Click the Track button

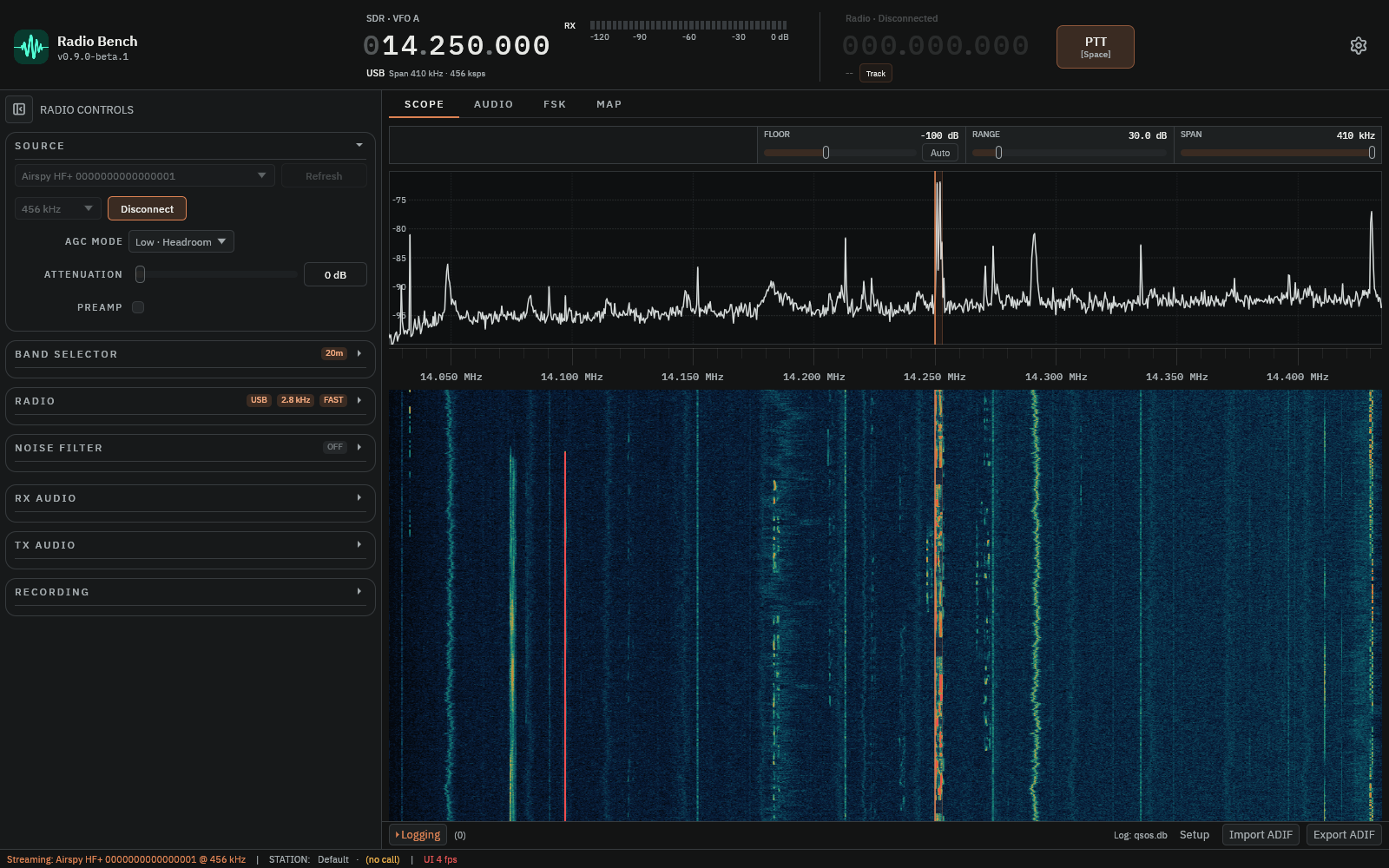click(x=876, y=74)
